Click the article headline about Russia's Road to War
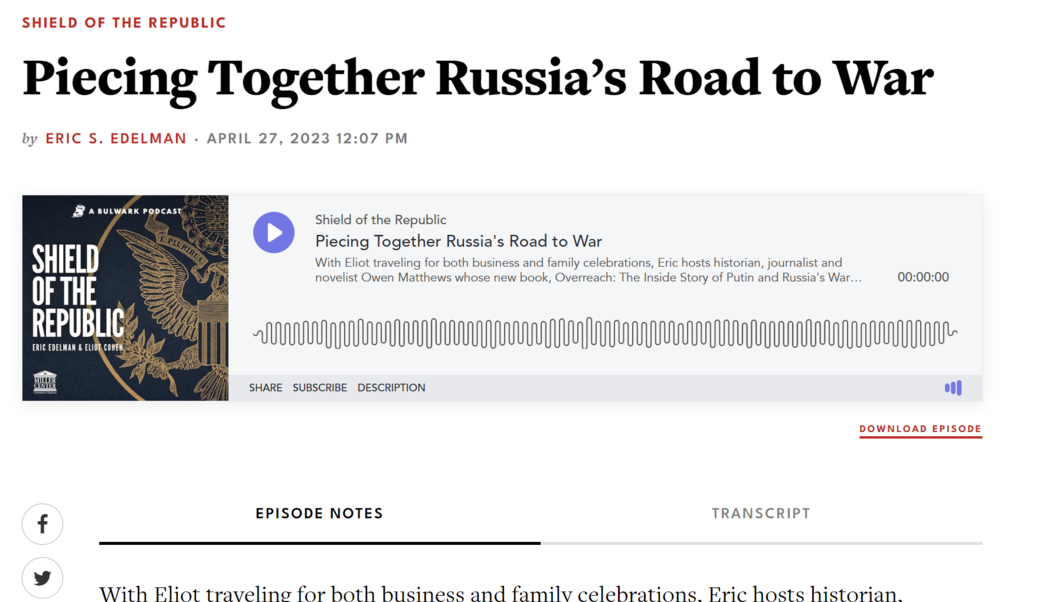The image size is (1040, 602). tap(477, 79)
